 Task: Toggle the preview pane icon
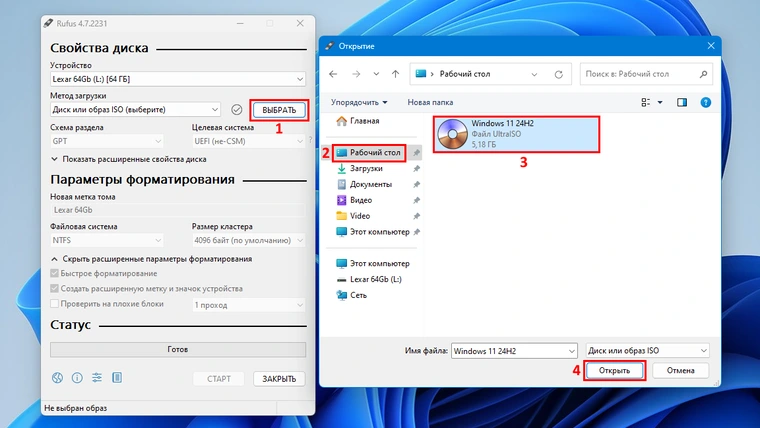[682, 102]
